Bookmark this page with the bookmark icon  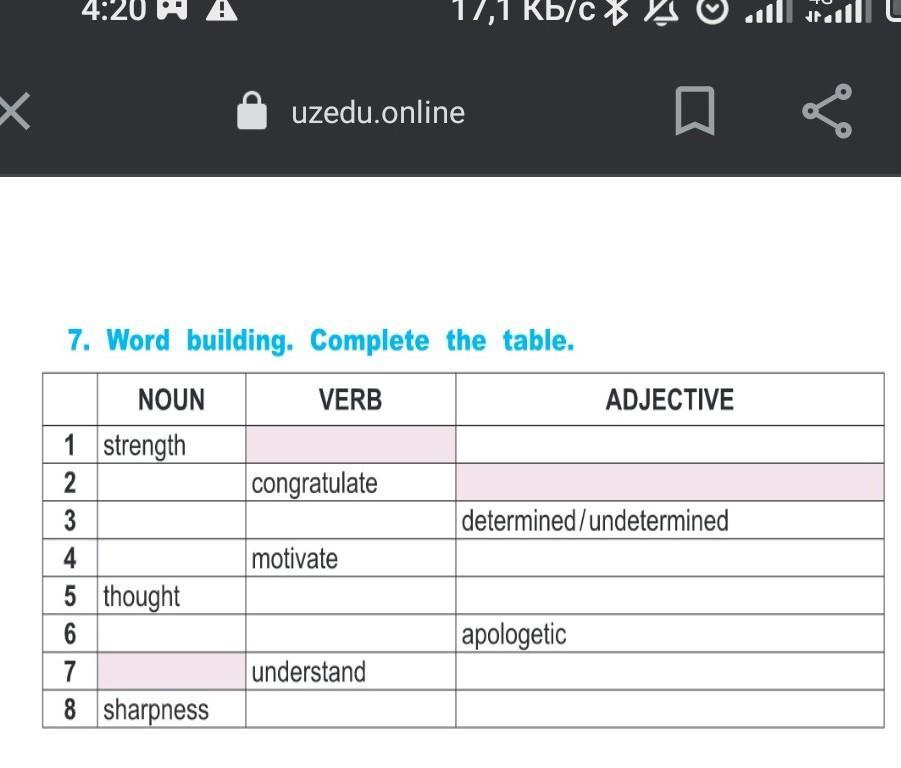tap(695, 111)
